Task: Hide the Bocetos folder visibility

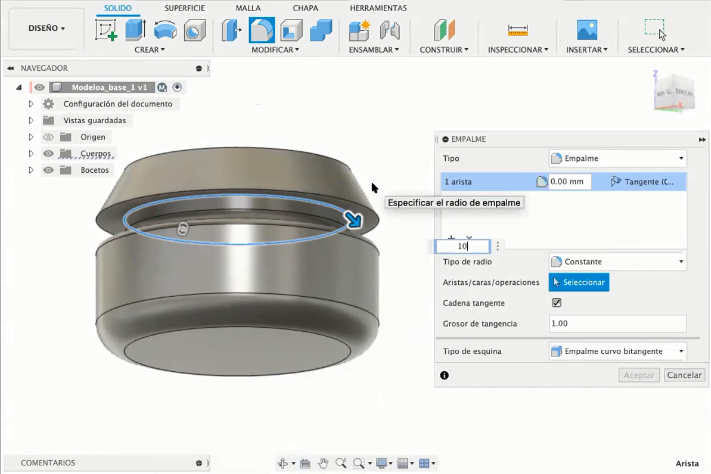Action: pos(47,170)
